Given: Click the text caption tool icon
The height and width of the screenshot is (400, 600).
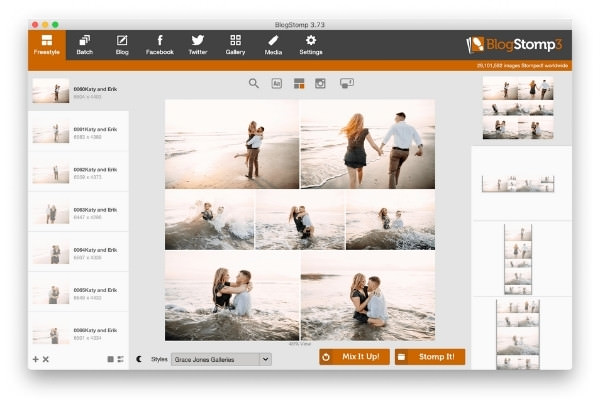Looking at the screenshot, I should coord(277,83).
